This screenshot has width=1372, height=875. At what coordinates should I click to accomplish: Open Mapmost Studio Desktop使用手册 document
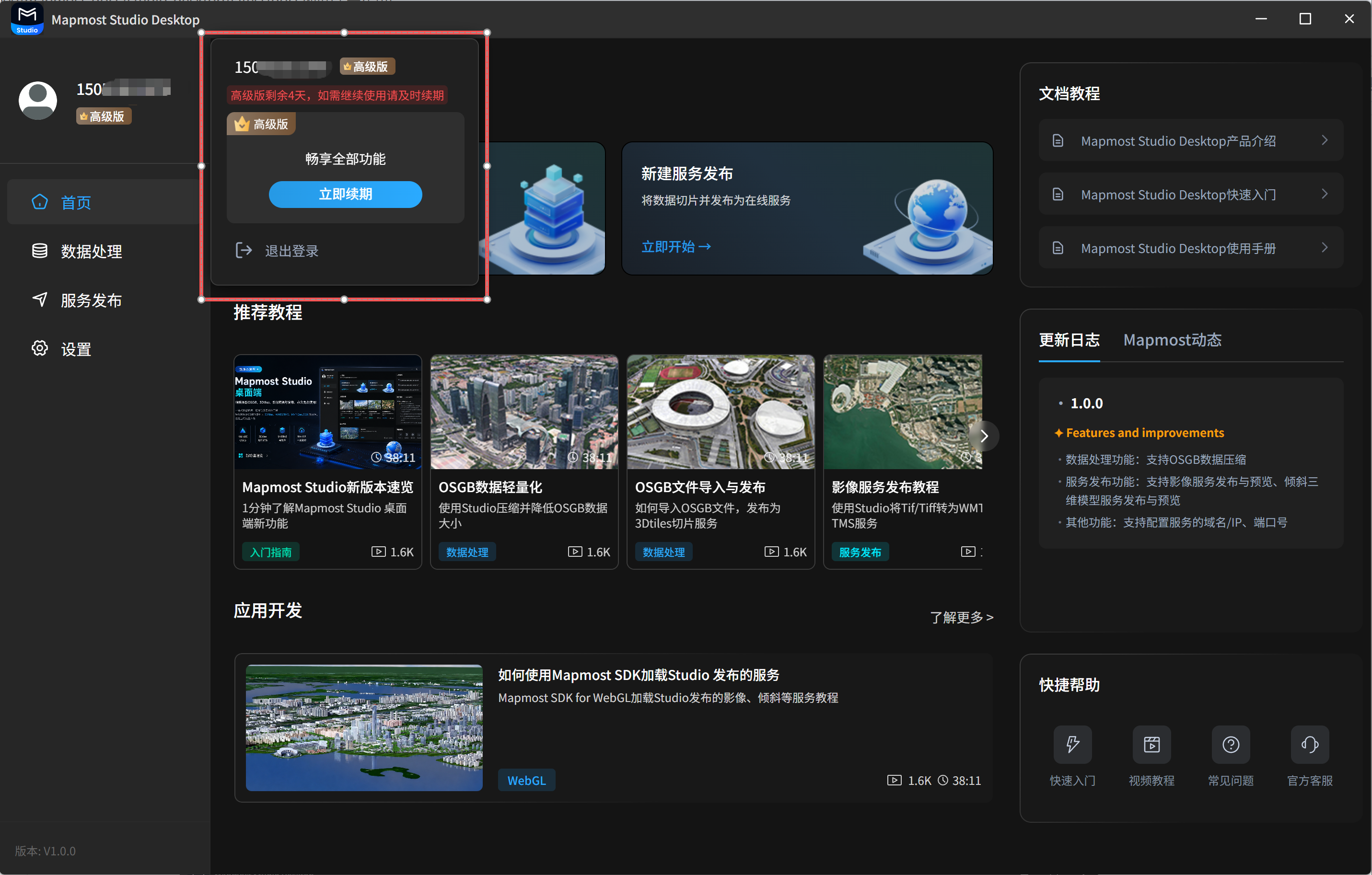coord(1191,248)
